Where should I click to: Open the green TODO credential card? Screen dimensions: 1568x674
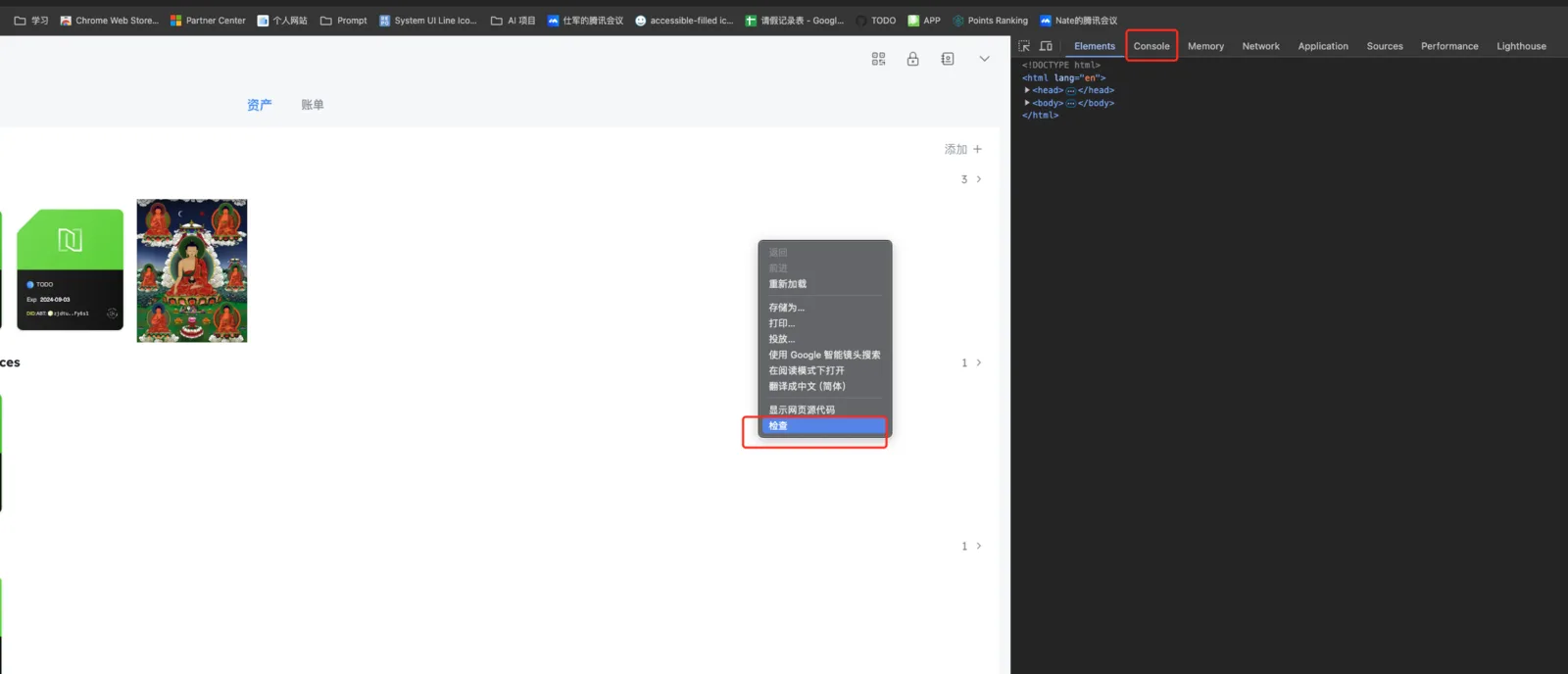click(x=71, y=269)
